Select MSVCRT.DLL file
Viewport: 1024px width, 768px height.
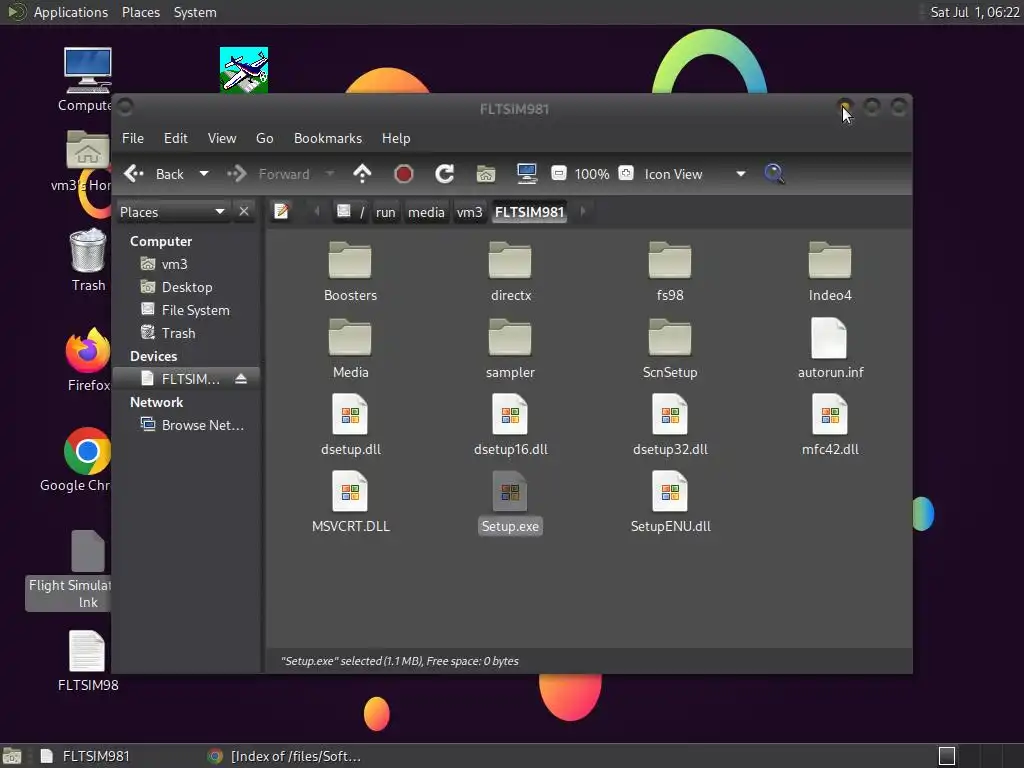tap(350, 503)
